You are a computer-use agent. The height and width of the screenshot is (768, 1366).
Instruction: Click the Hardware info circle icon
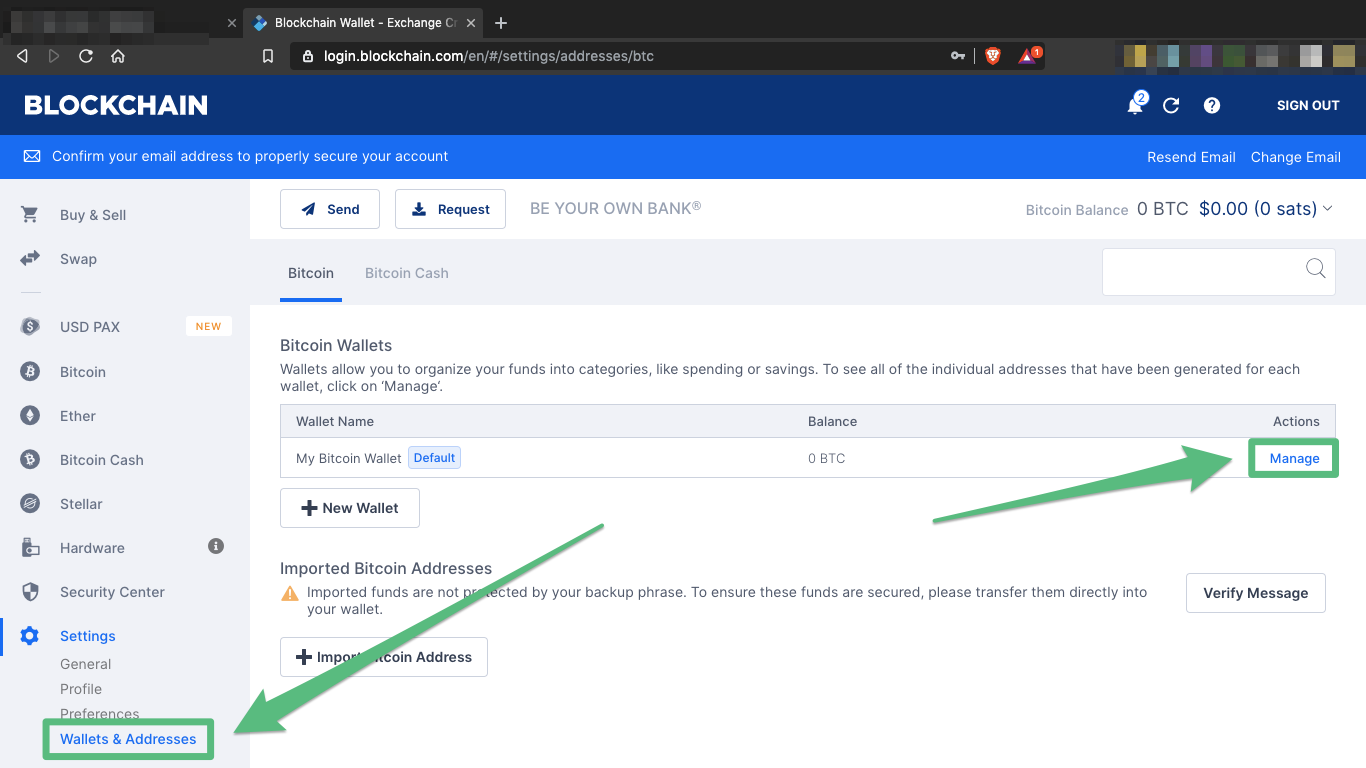(x=215, y=546)
